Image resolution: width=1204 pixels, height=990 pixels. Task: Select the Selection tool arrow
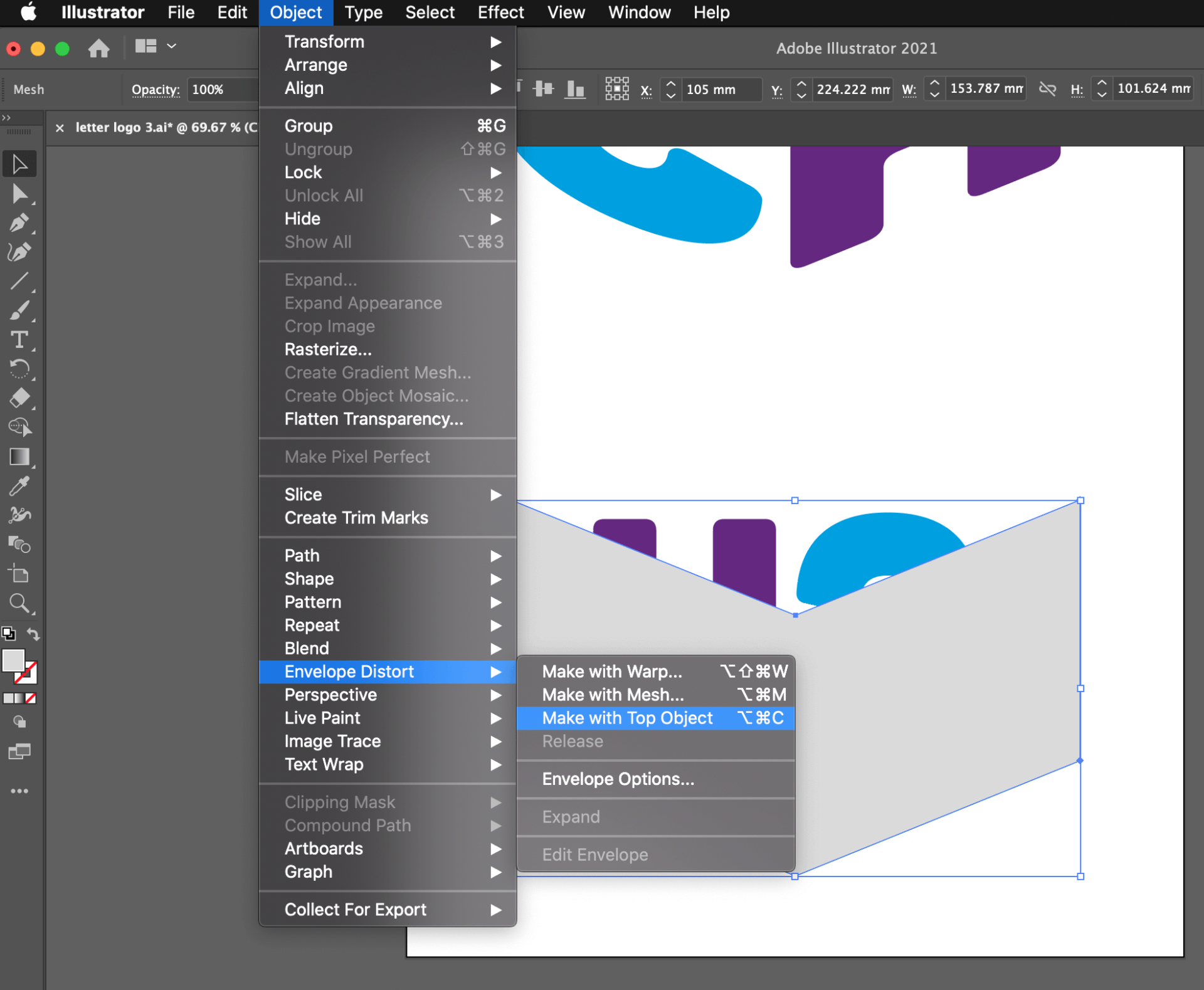point(19,164)
